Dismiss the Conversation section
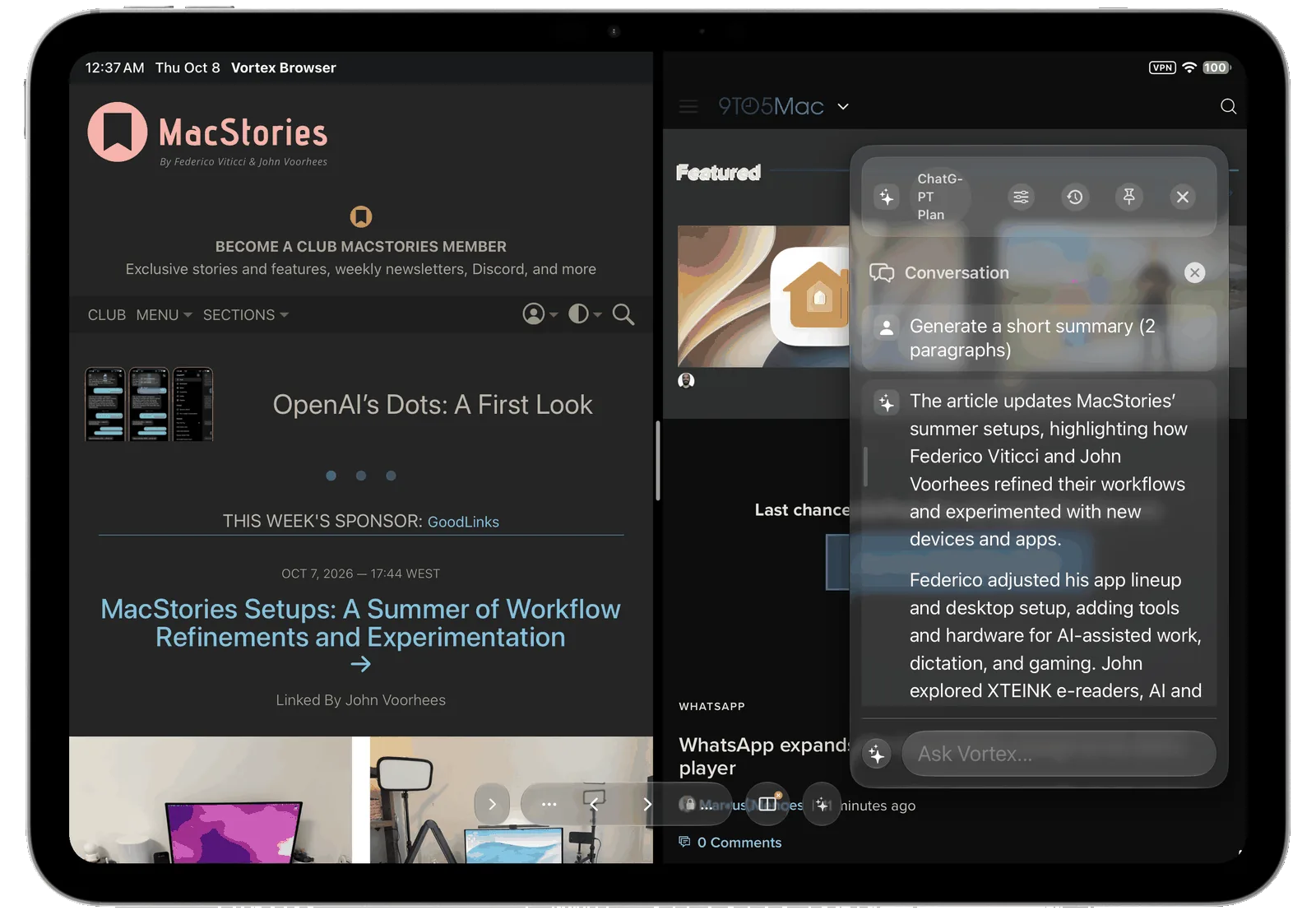The width and height of the screenshot is (1316, 915). (x=1195, y=272)
